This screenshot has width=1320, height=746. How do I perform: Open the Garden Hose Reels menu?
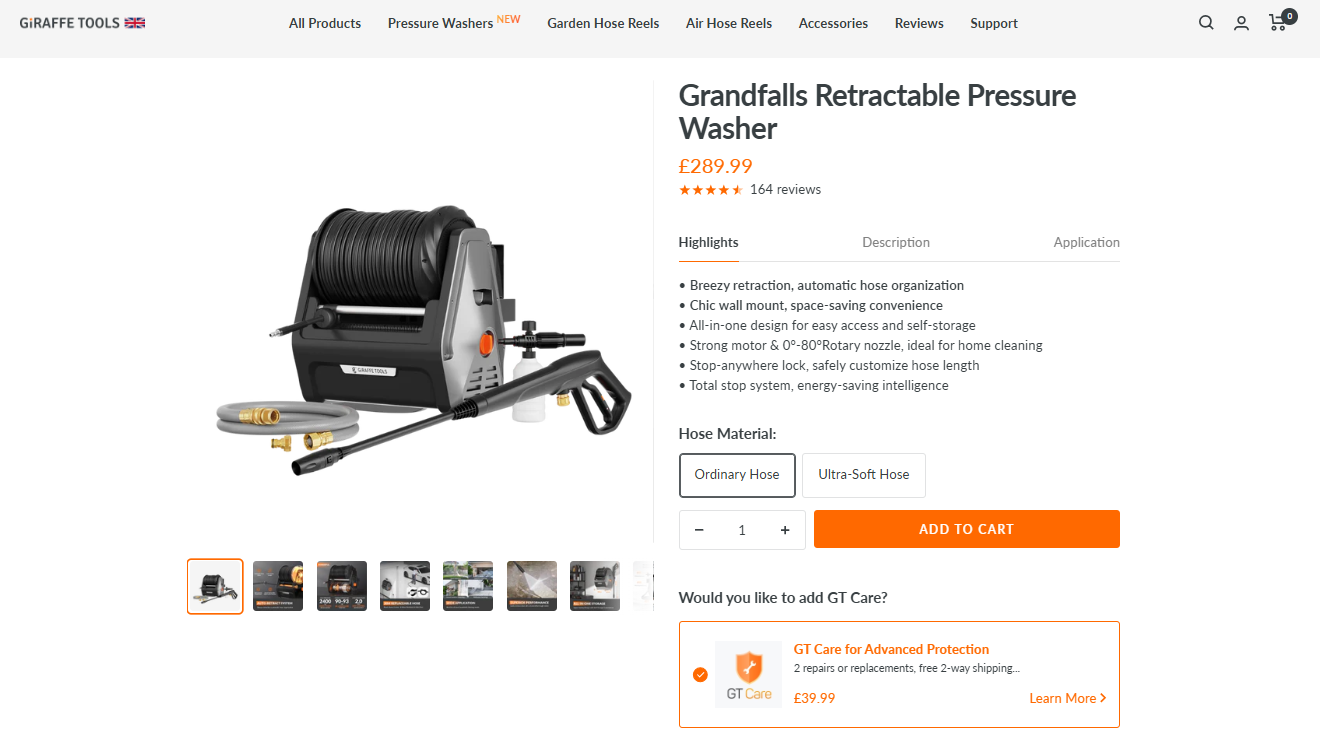pyautogui.click(x=603, y=23)
